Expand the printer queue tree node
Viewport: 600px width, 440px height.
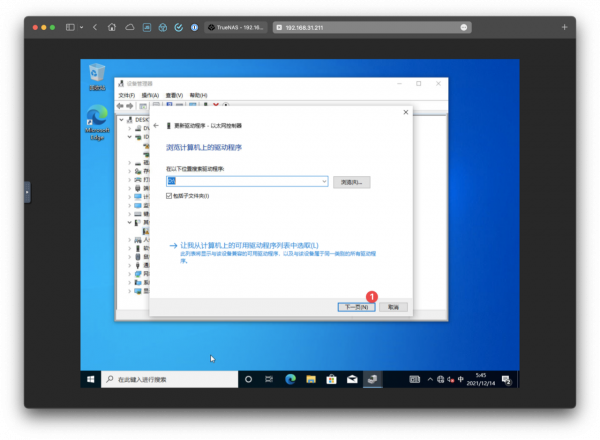coord(130,179)
